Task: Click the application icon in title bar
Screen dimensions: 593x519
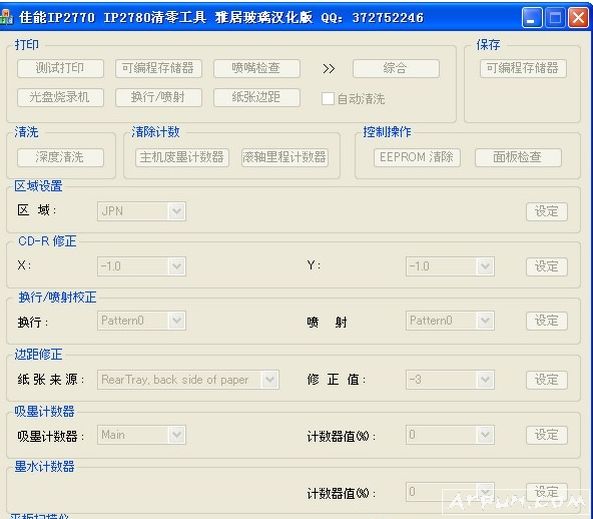Action: [6, 17]
